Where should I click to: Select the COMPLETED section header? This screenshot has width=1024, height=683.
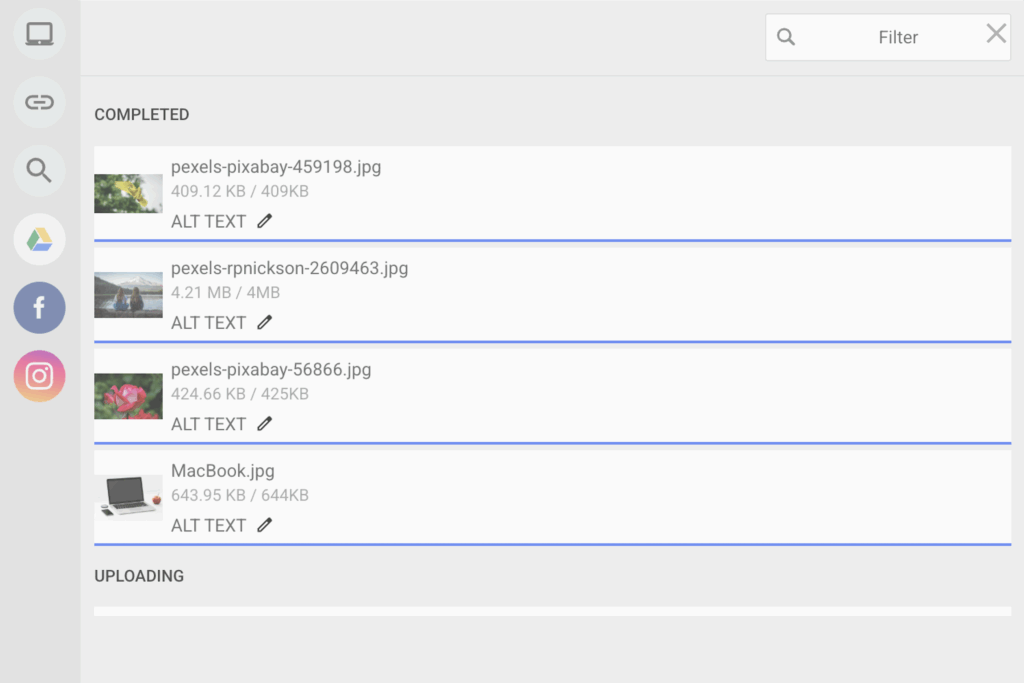(141, 114)
